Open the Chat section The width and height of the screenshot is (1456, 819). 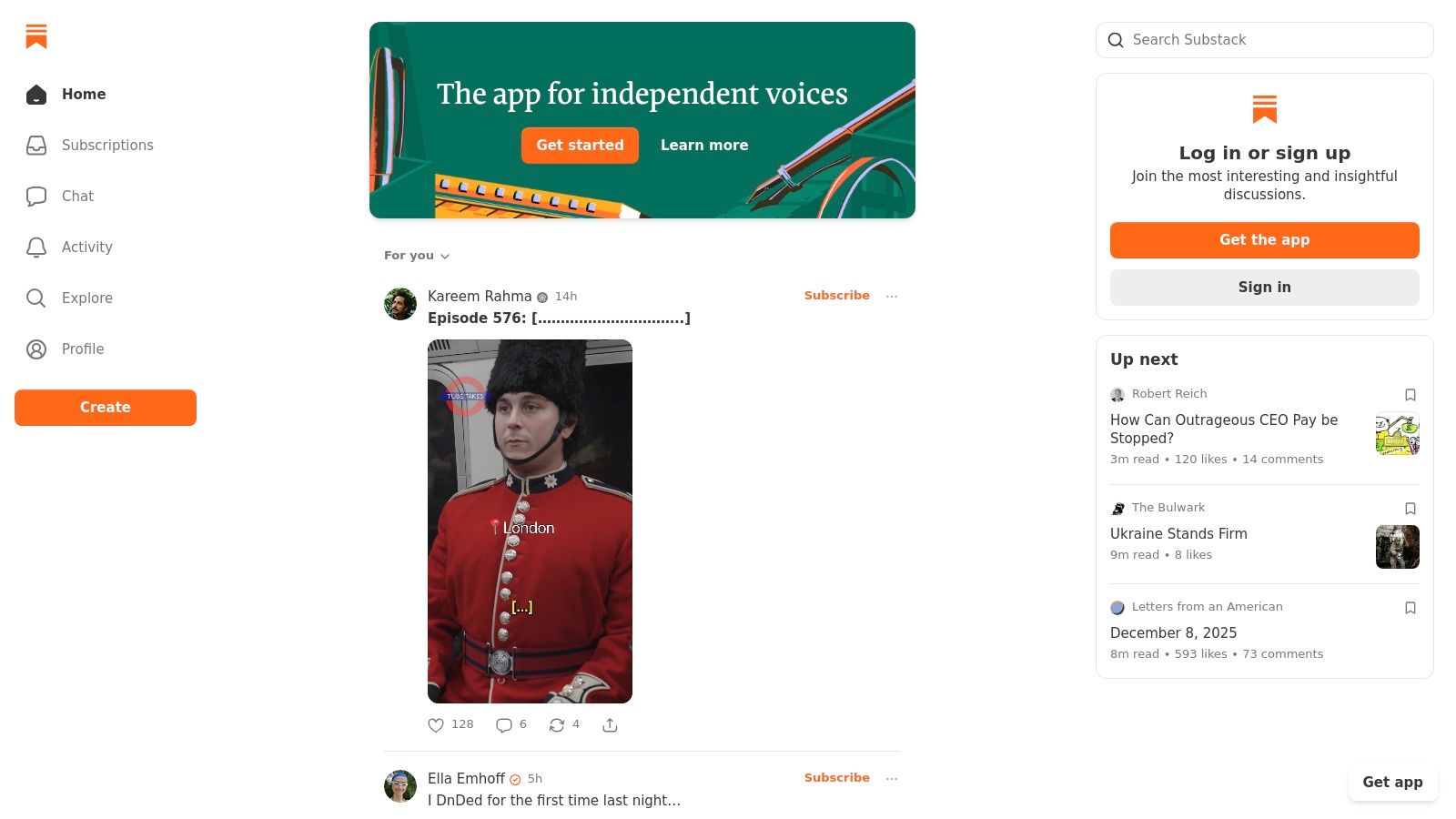pyautogui.click(x=77, y=196)
